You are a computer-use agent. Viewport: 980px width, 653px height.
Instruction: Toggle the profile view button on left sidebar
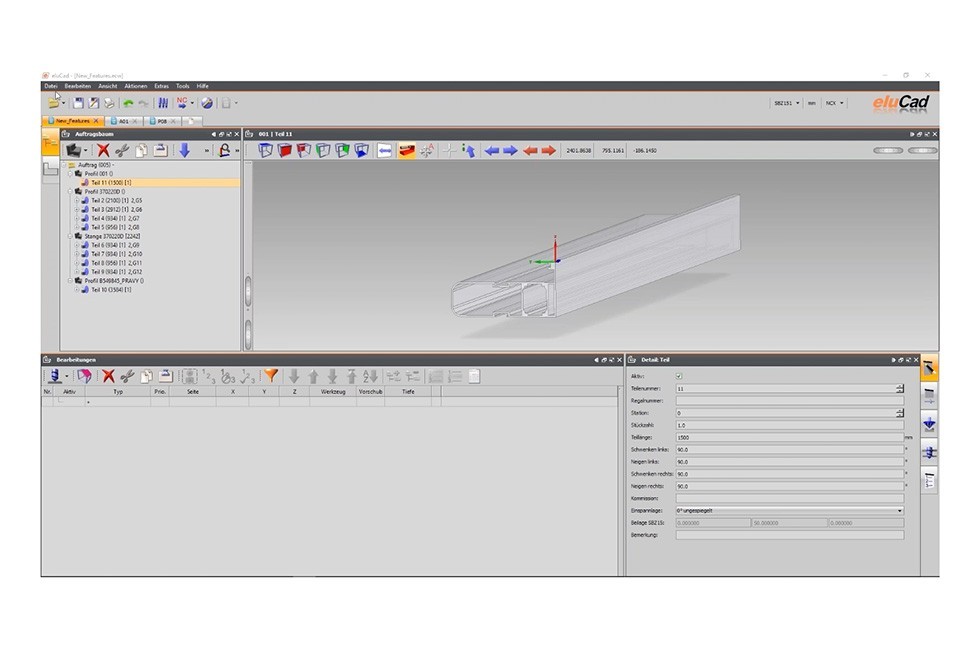(x=50, y=169)
